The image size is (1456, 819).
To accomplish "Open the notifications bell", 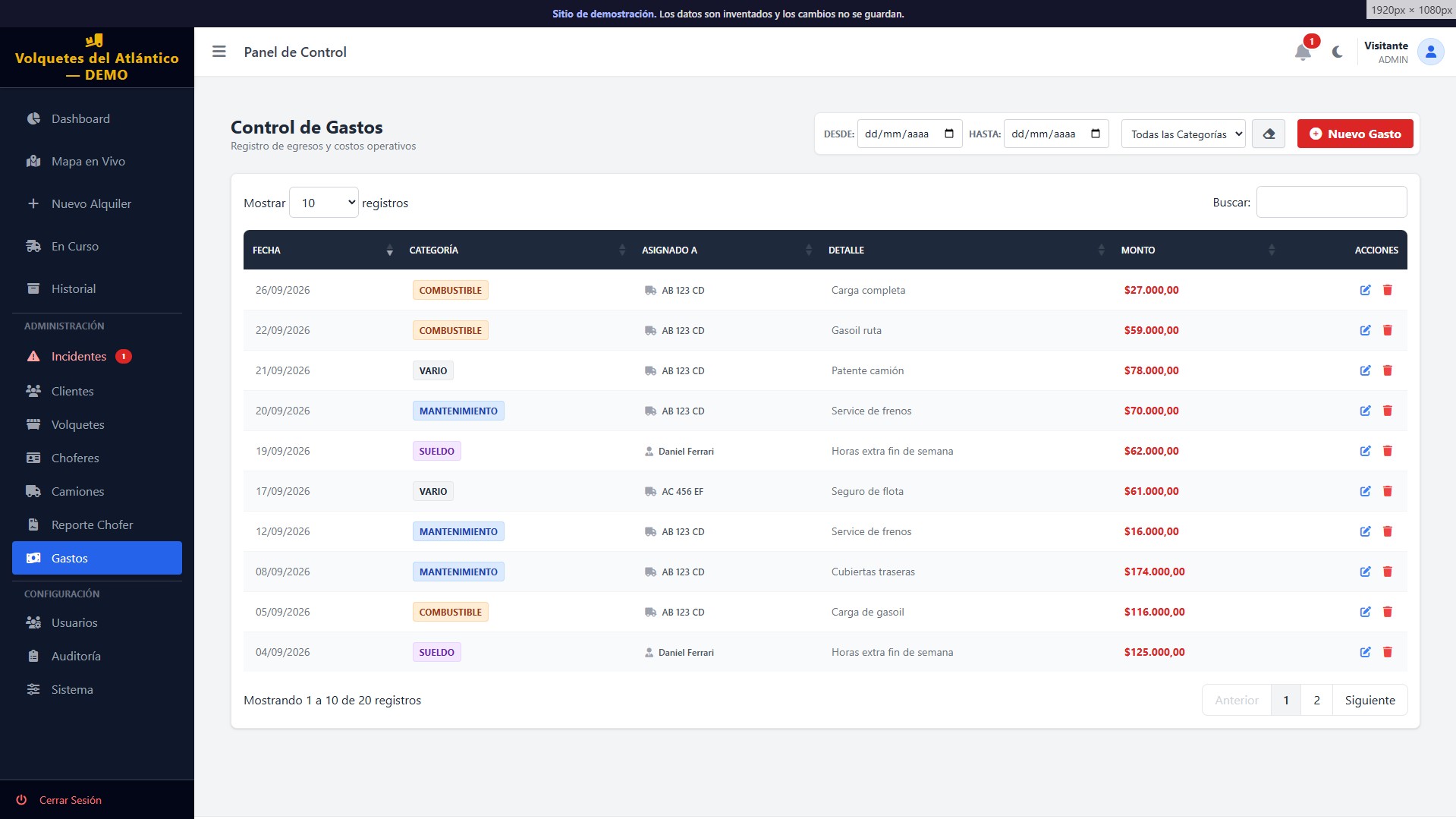I will pyautogui.click(x=1303, y=52).
